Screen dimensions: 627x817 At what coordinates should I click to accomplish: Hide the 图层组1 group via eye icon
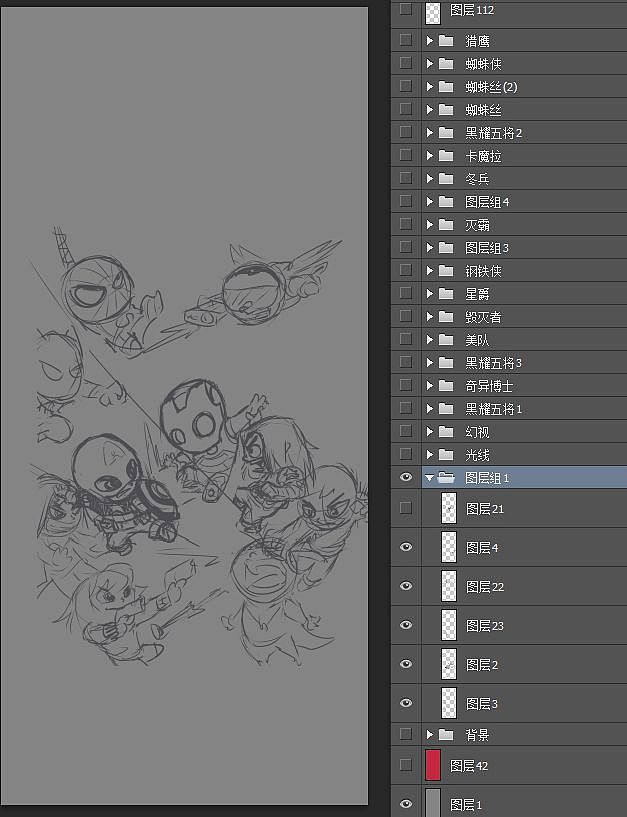(x=405, y=477)
